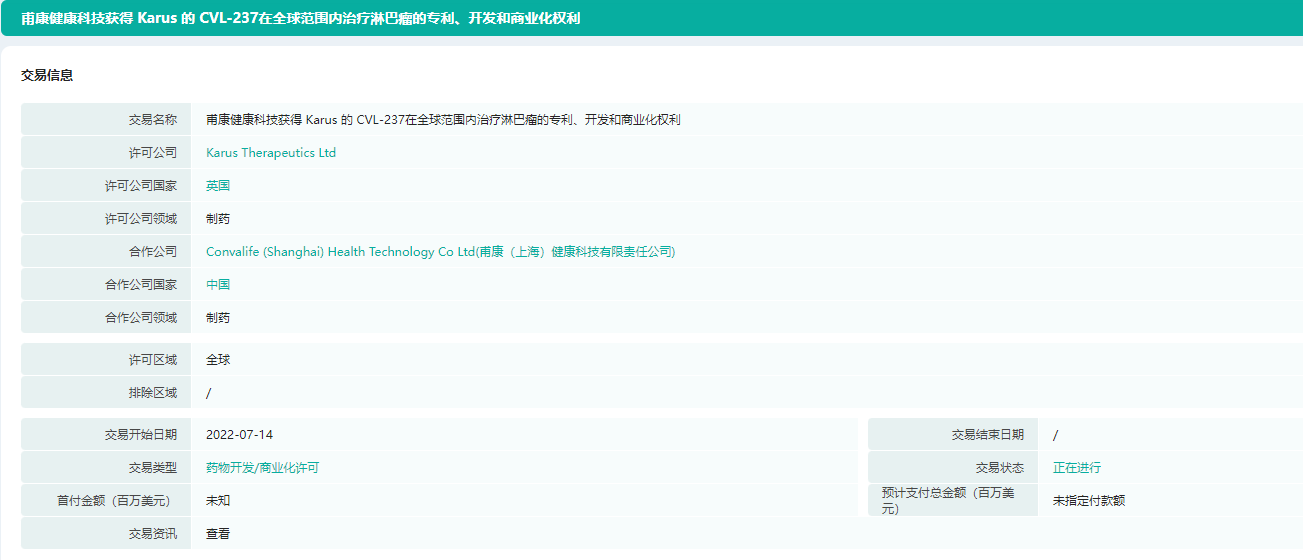Viewport: 1303px width, 560px height.
Task: Click 查看 to view the deal news
Action: 218,534
